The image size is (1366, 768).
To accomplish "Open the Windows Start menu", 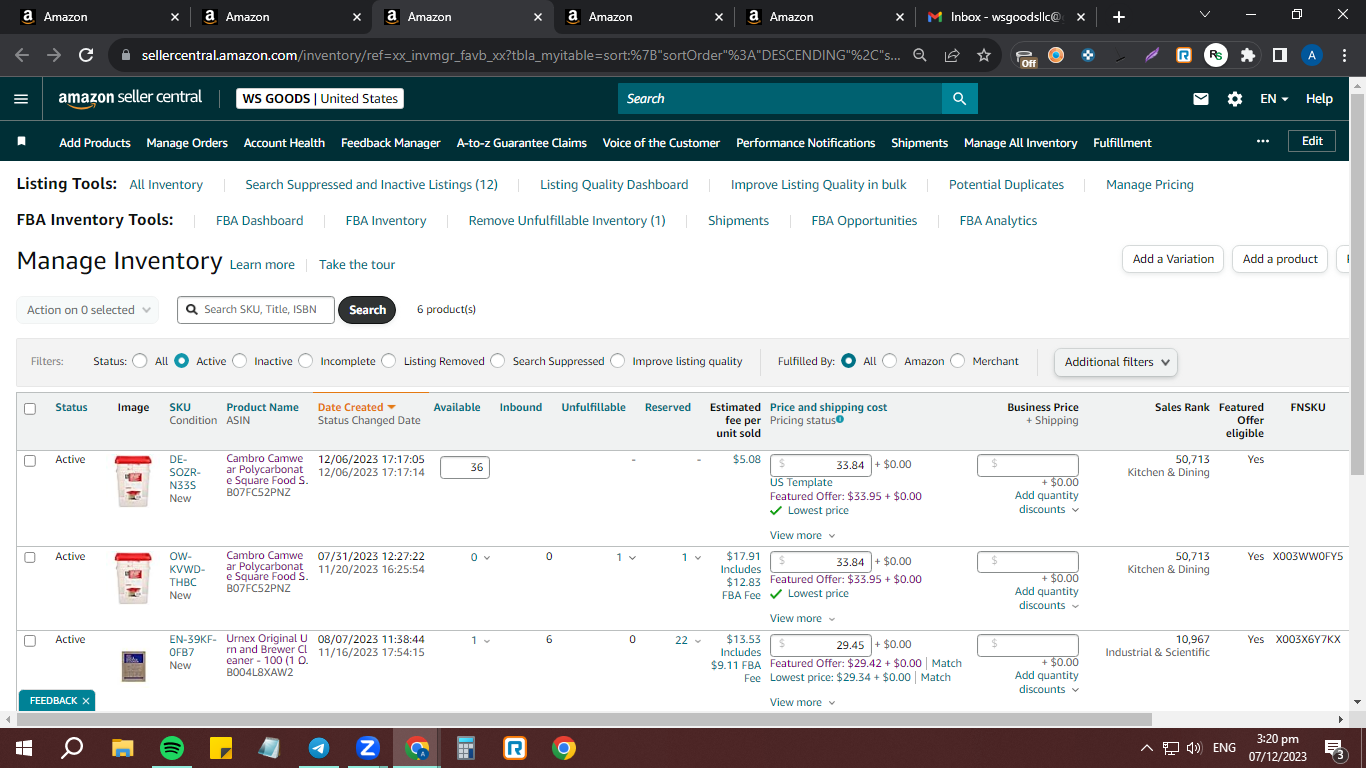I will click(24, 748).
